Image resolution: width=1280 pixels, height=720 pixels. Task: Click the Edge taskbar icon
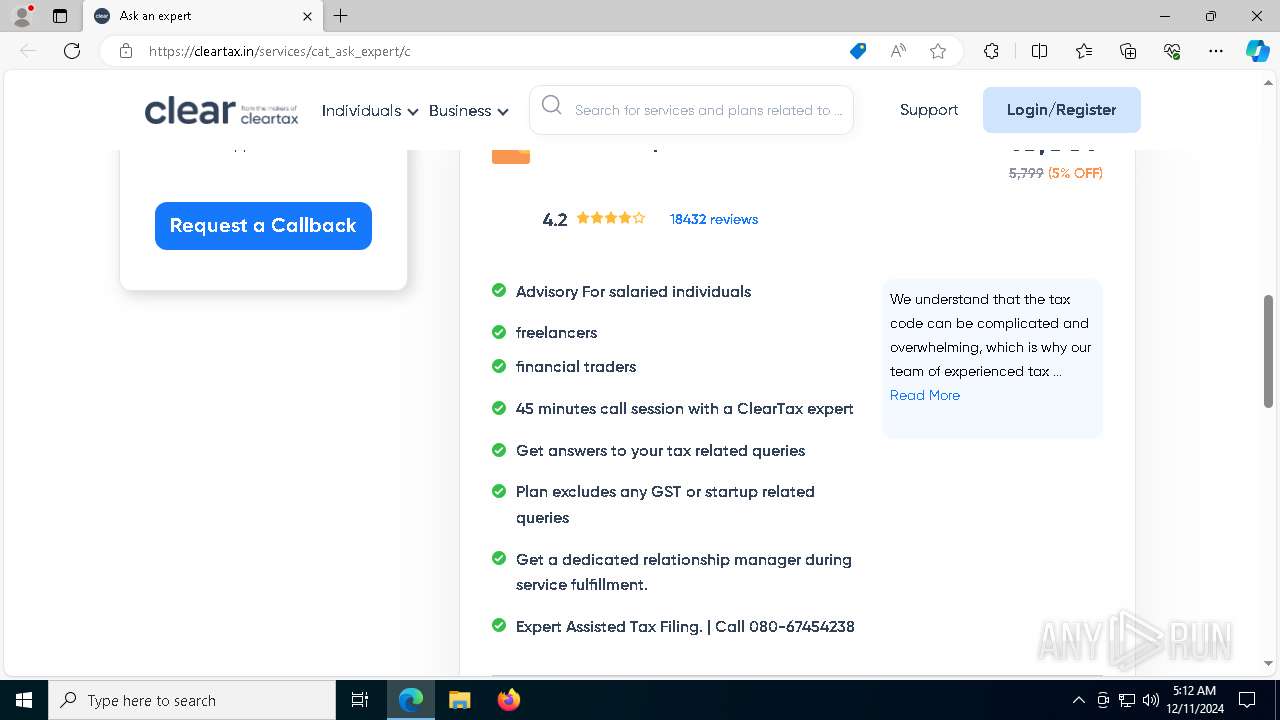tap(411, 700)
